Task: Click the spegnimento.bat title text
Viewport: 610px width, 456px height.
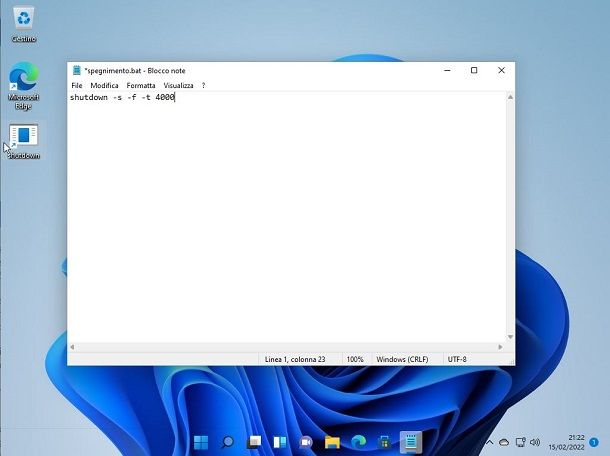Action: coord(113,71)
